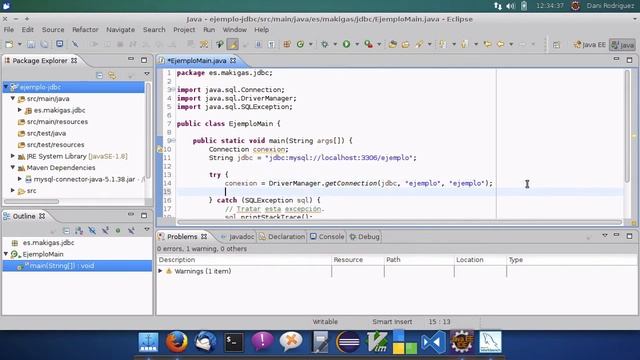Screen dimensions: 640x360
Task: Switch to the Declaration tab
Action: (282, 236)
